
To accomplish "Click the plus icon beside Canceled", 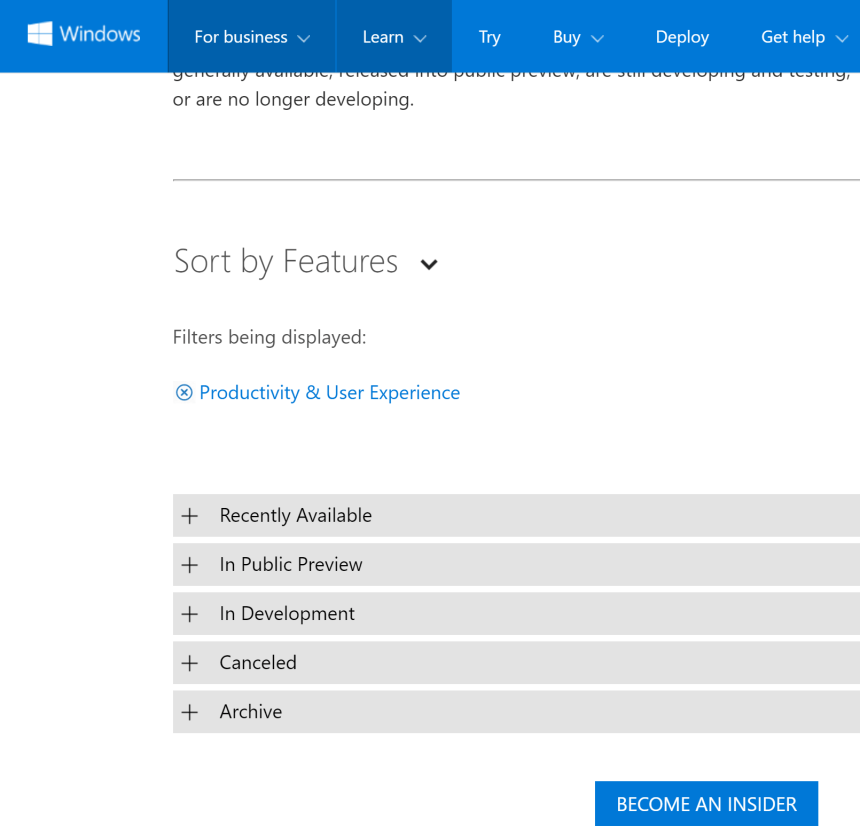I will [x=190, y=662].
